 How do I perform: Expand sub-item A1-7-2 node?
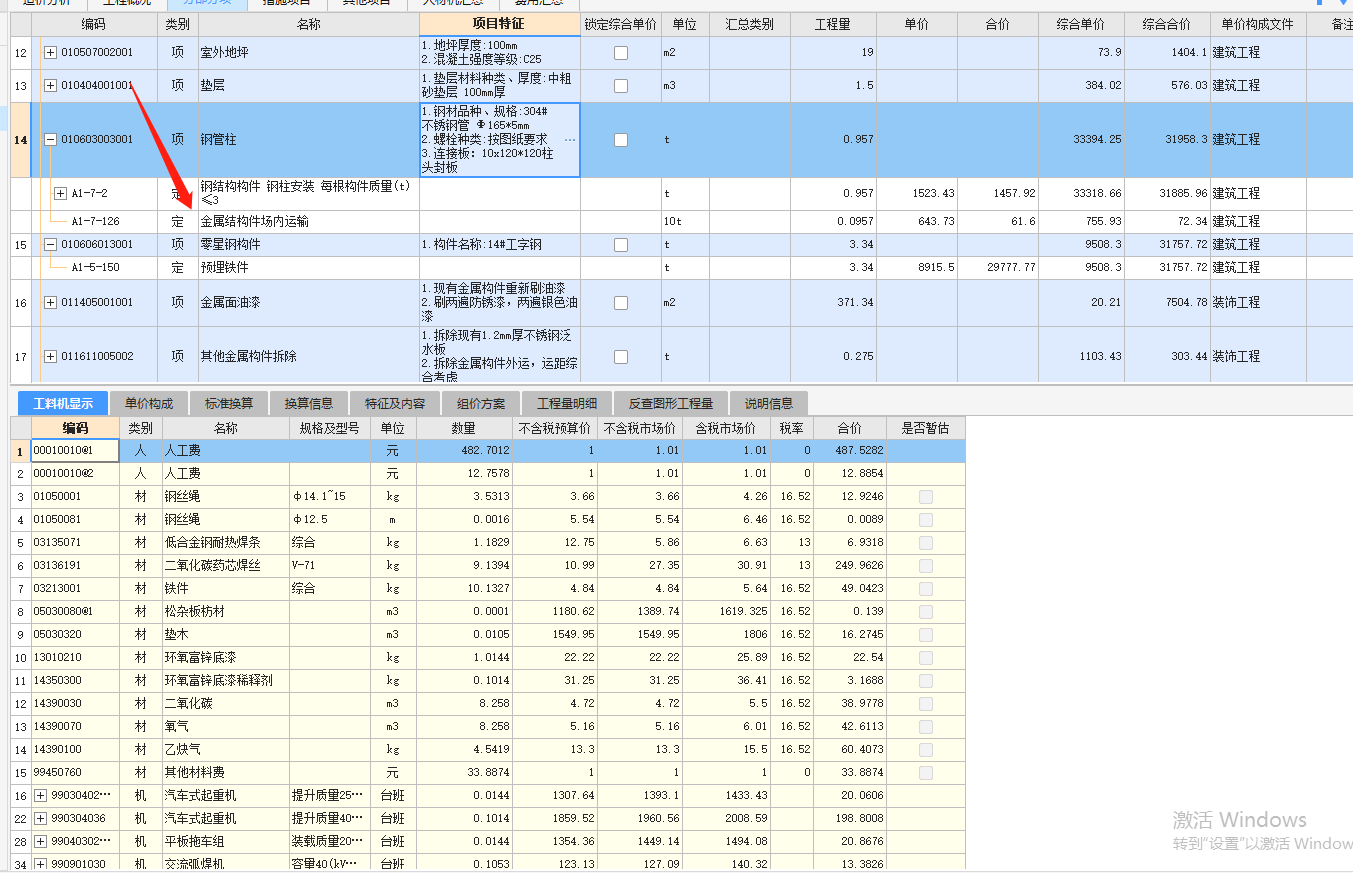tap(60, 194)
